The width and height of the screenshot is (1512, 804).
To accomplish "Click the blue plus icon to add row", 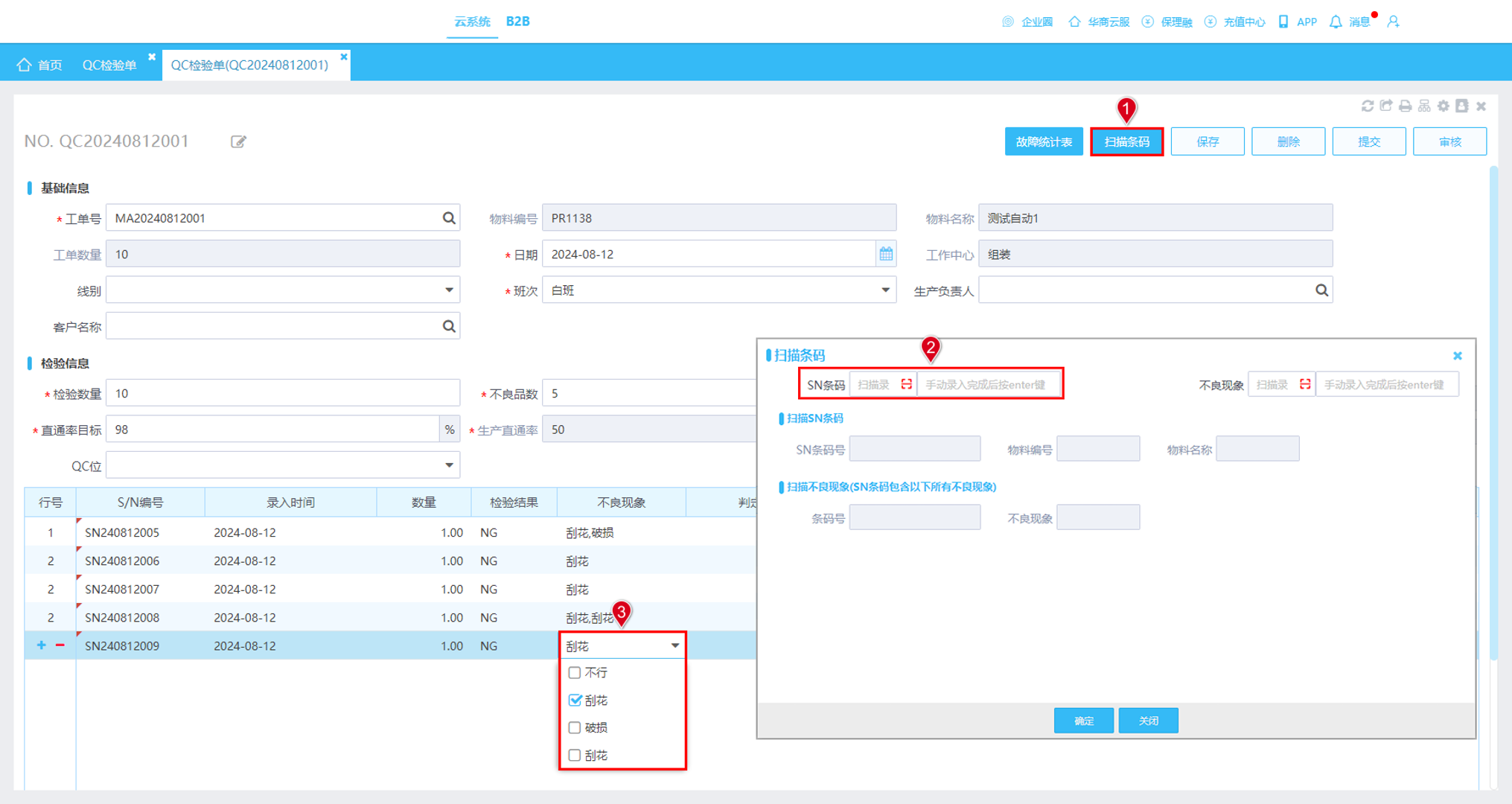I will [x=41, y=645].
